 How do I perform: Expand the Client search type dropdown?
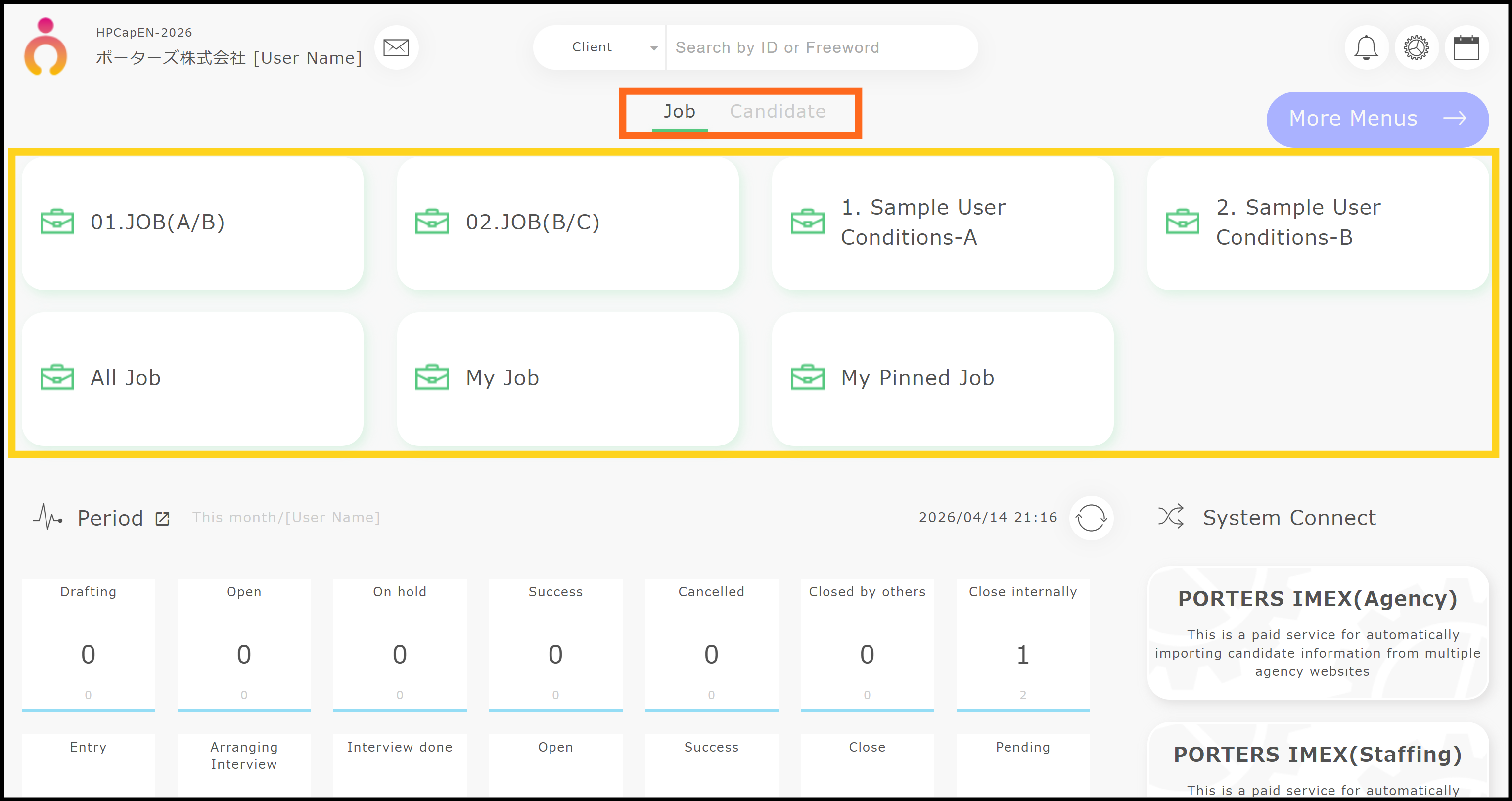pos(599,47)
